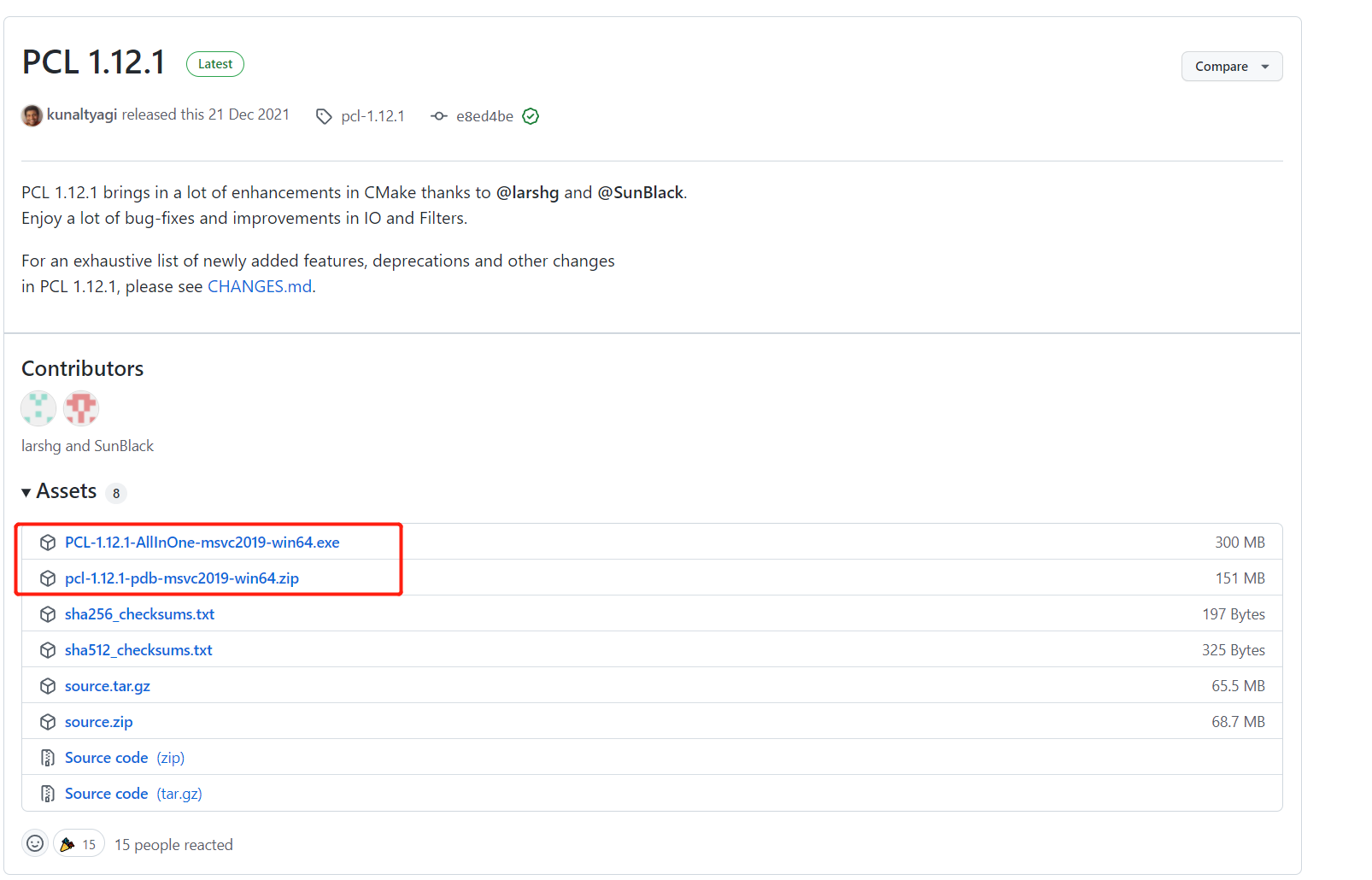Click the package icon beside PCL-1.12.1-AllInOne-msvc2019-win64.exe

(x=47, y=542)
